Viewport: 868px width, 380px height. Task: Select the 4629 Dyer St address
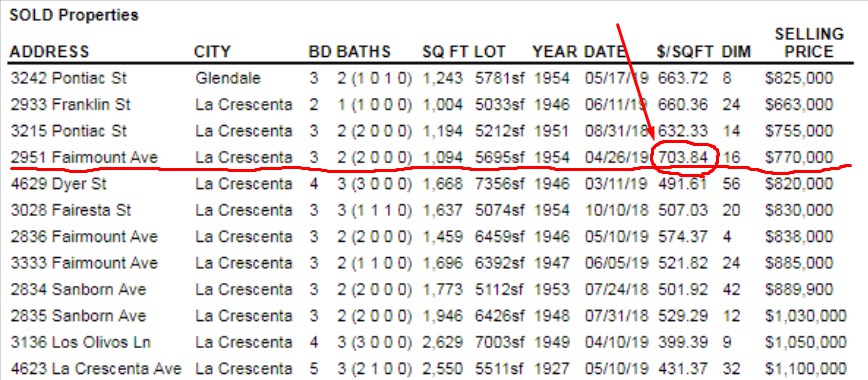pyautogui.click(x=59, y=184)
